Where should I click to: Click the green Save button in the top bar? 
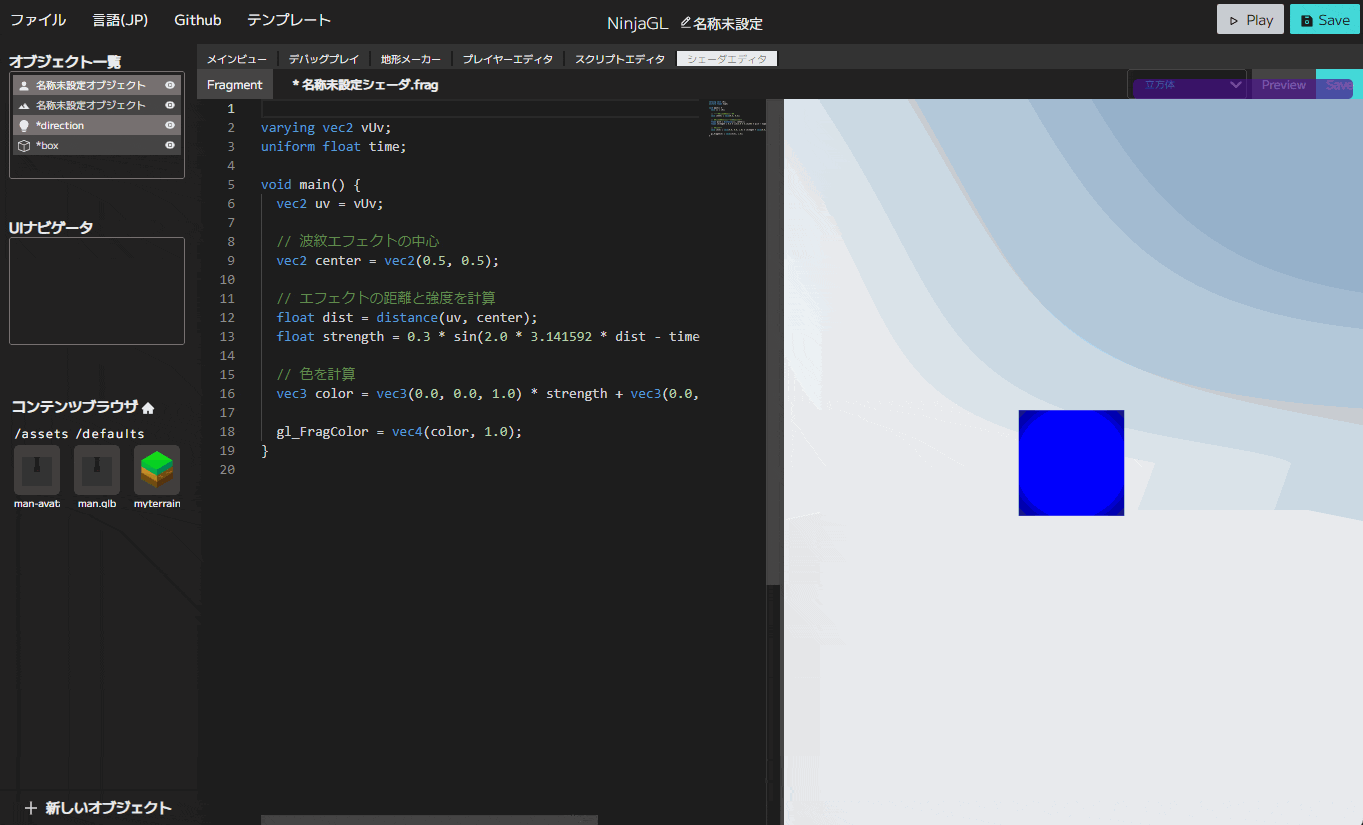[x=1324, y=18]
